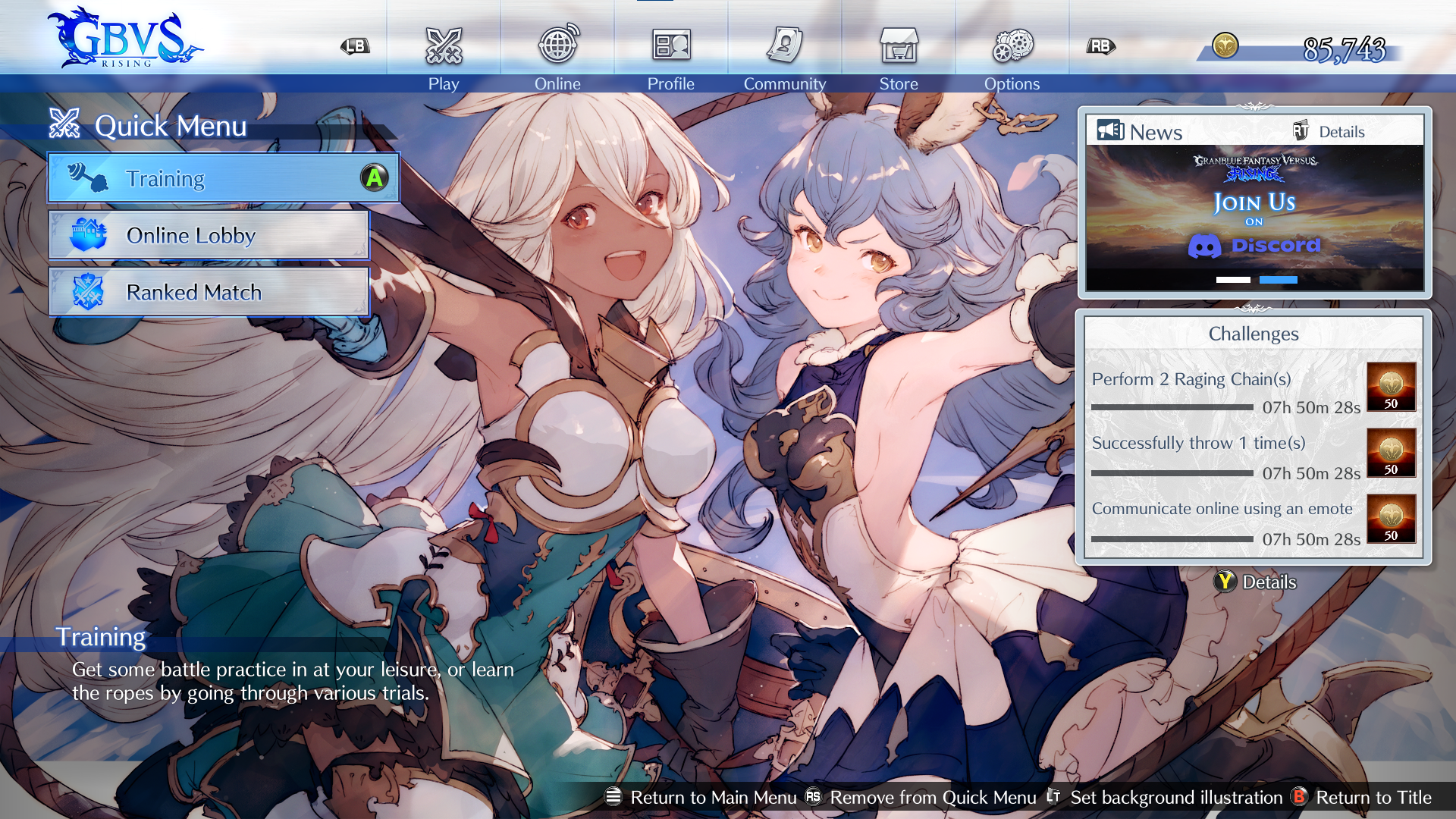Start a Ranked Match
Screen dimensions: 1456x819
tap(209, 291)
